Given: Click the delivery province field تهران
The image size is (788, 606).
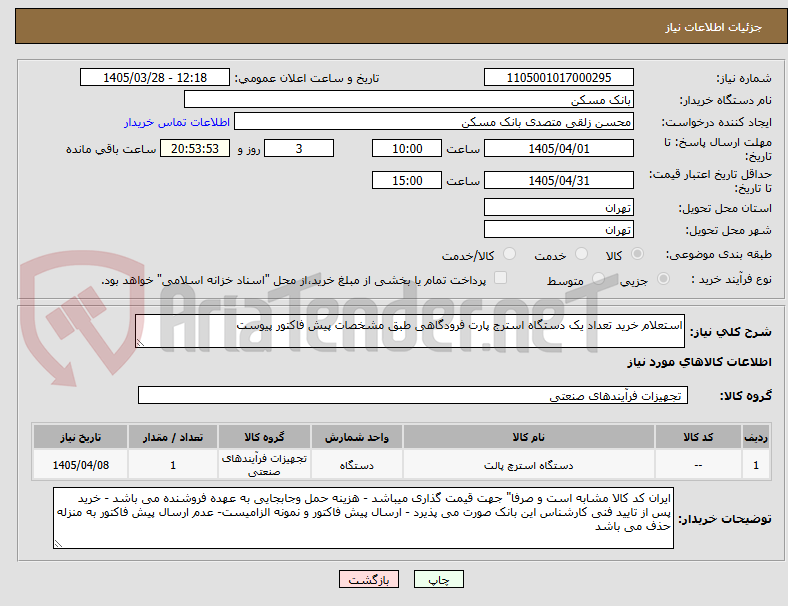Looking at the screenshot, I should 558,208.
